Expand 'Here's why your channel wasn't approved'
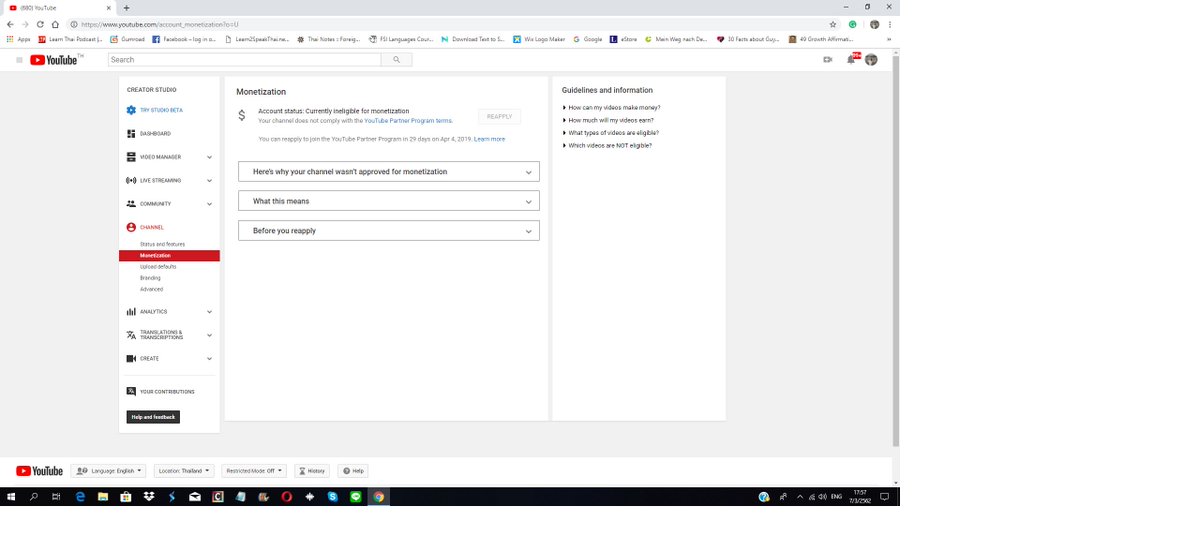 tap(389, 172)
